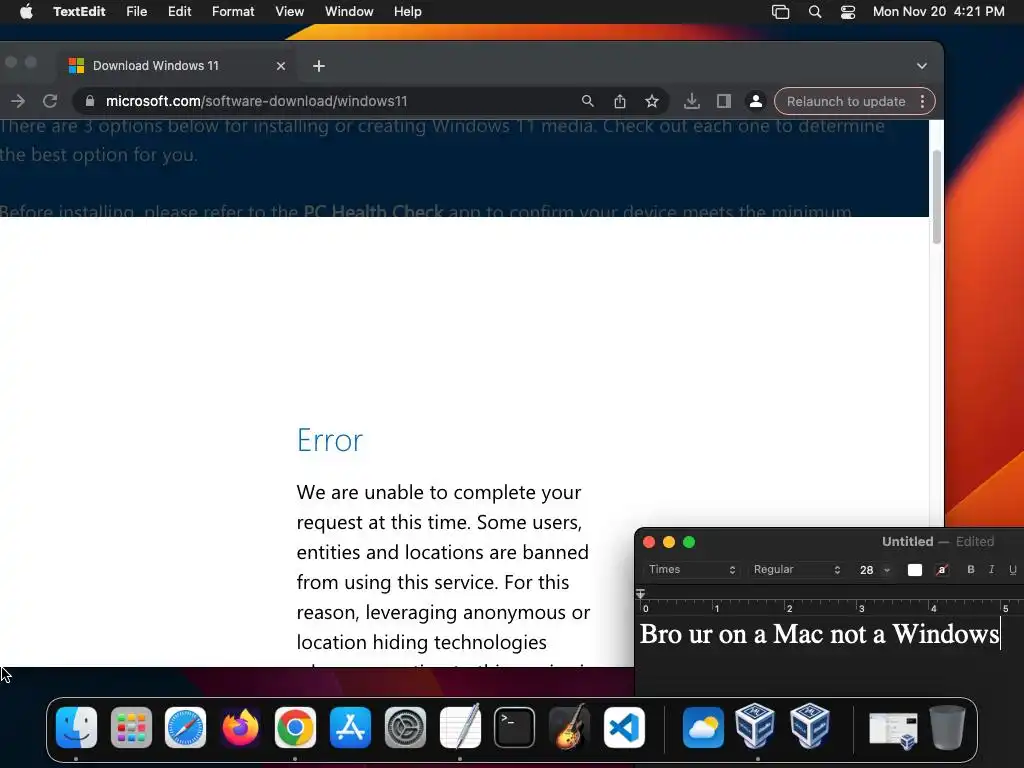The width and height of the screenshot is (1024, 768).
Task: Open the View menu
Action: click(x=289, y=12)
